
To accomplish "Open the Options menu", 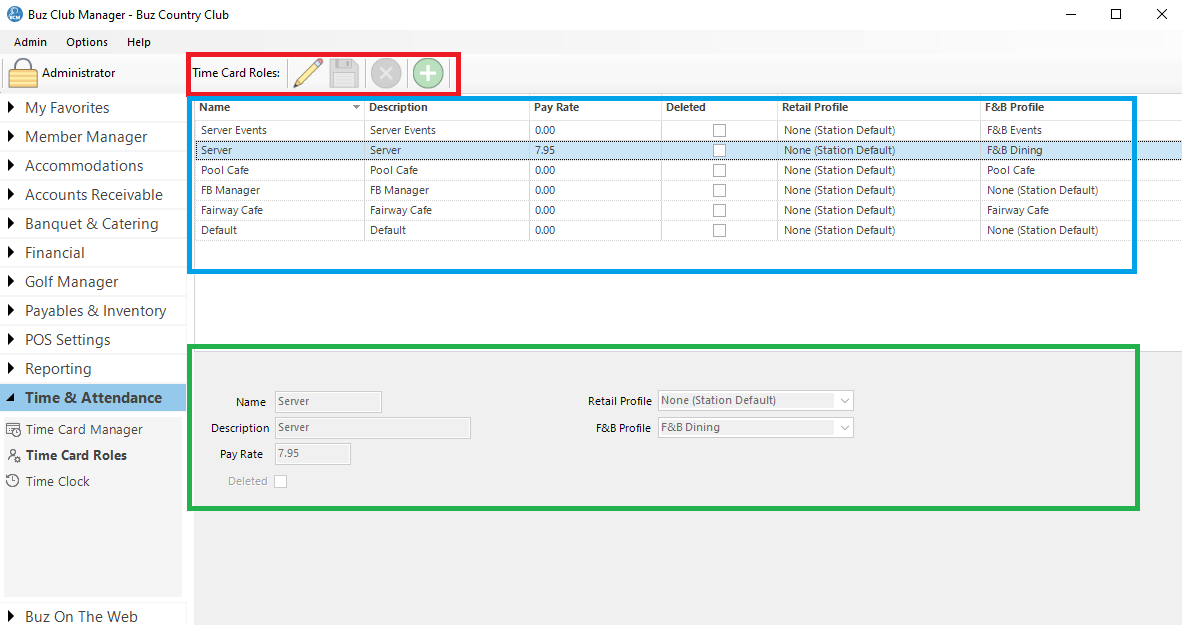I will click(x=87, y=42).
